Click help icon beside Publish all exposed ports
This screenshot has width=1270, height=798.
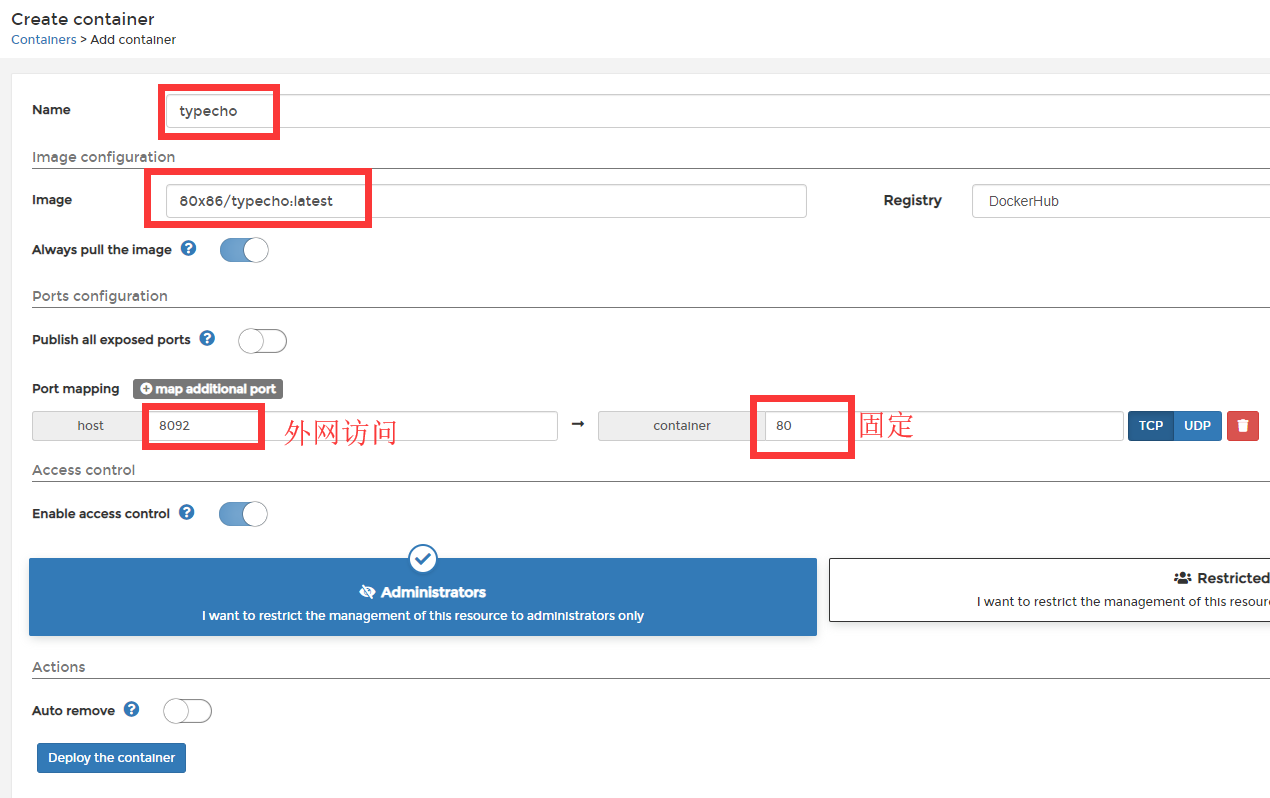point(207,338)
